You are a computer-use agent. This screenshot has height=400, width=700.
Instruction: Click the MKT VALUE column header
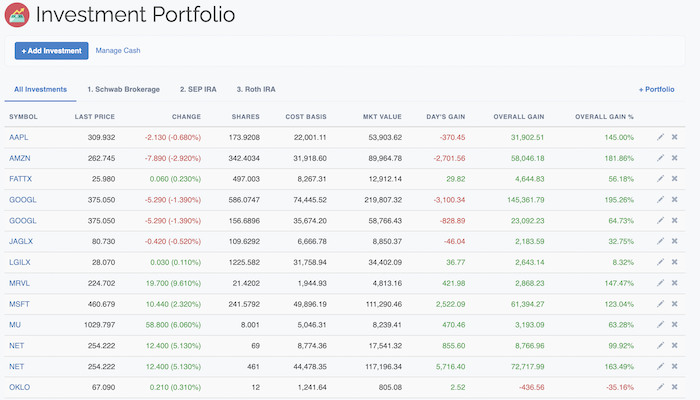(x=382, y=117)
